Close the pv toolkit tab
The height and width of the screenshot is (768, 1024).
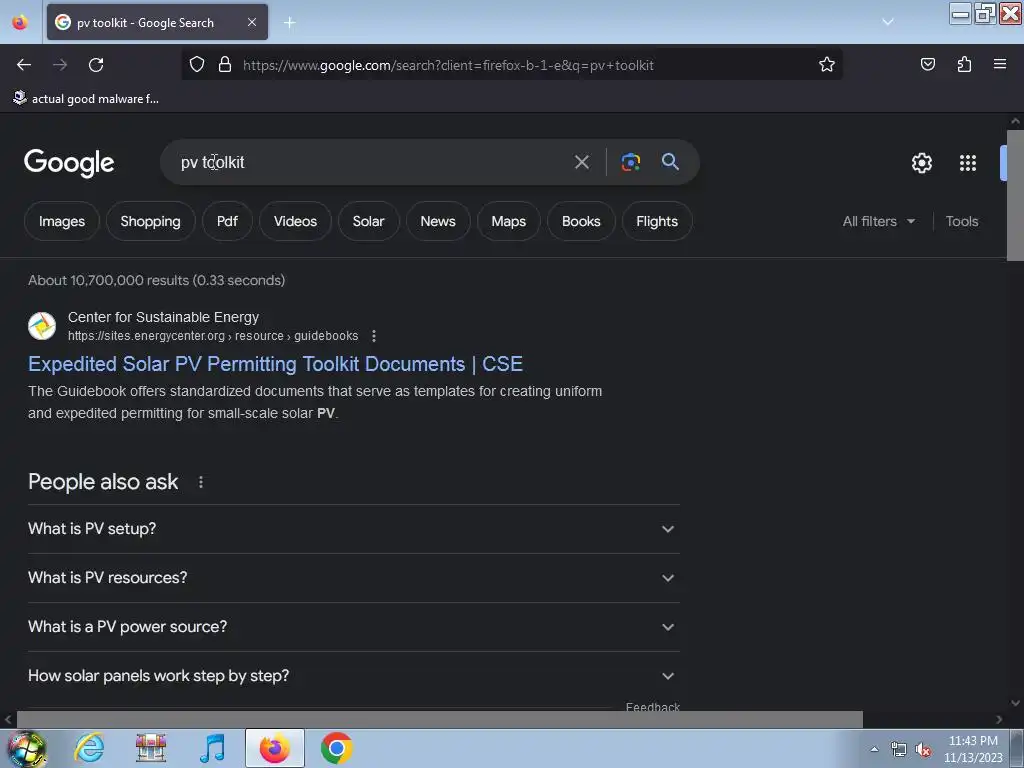pos(252,22)
